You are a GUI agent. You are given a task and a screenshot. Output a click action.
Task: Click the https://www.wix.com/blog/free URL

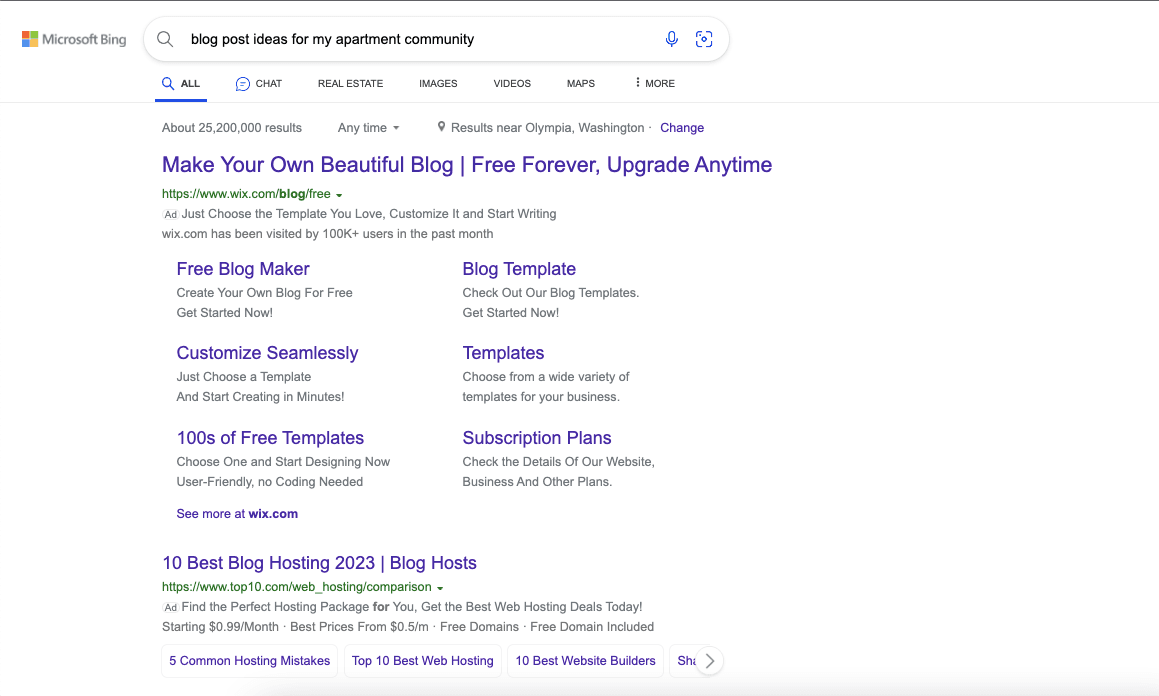coord(246,194)
